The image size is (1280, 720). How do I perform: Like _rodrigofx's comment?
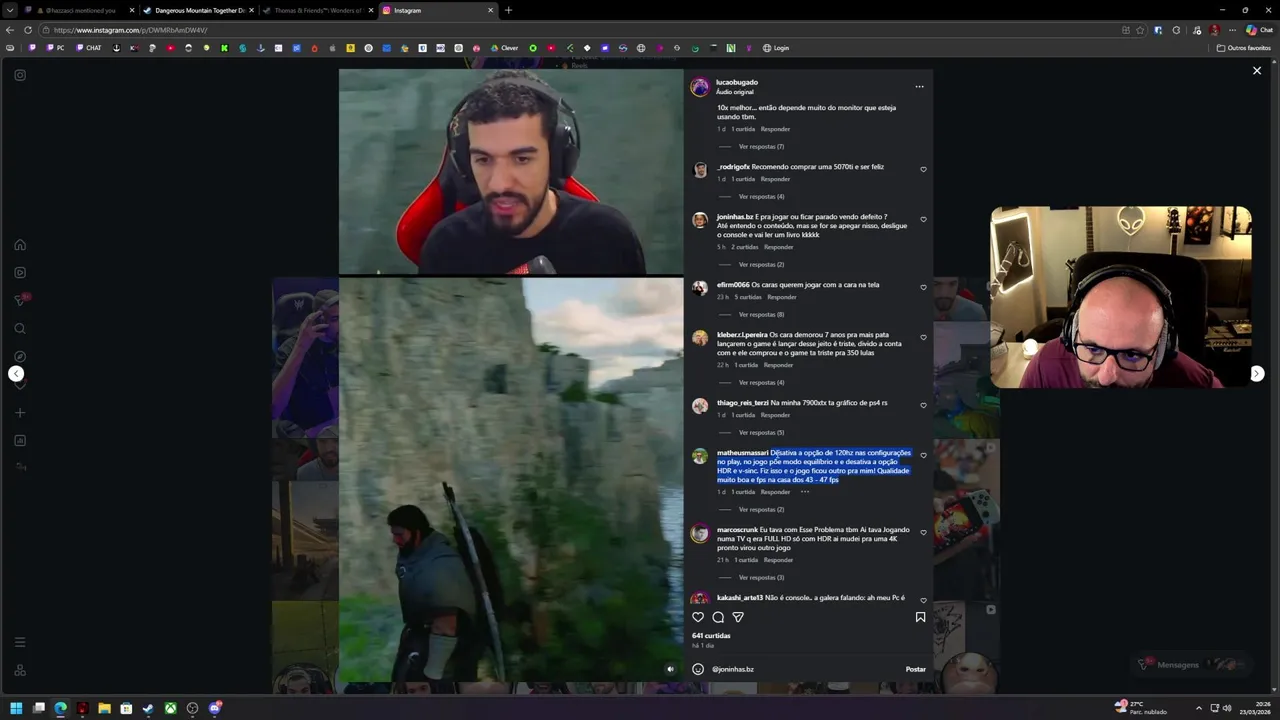(x=923, y=170)
